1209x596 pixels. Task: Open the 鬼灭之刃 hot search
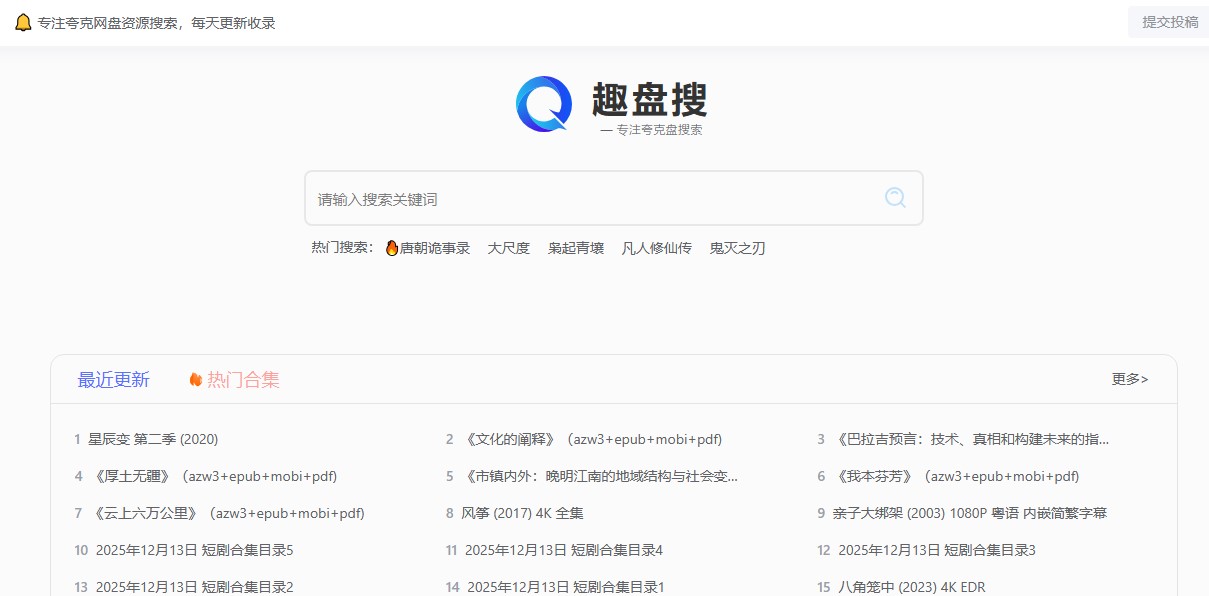click(736, 248)
